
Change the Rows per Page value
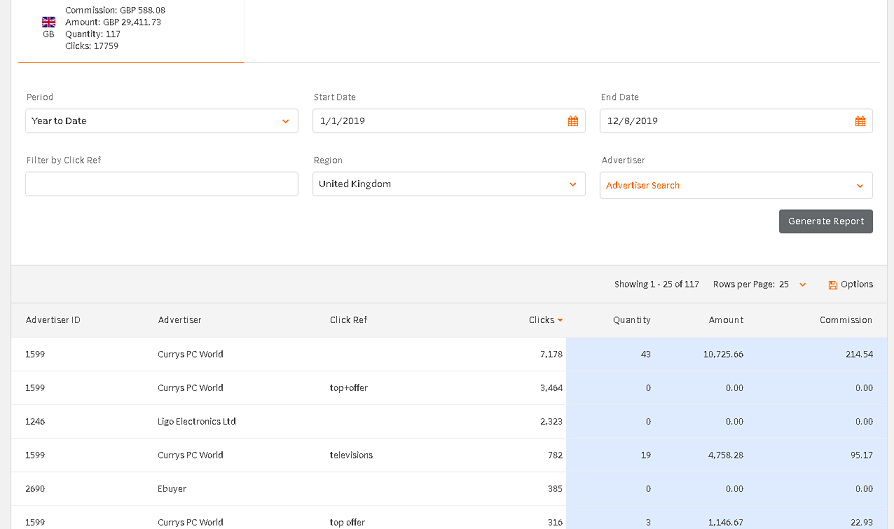tap(792, 285)
